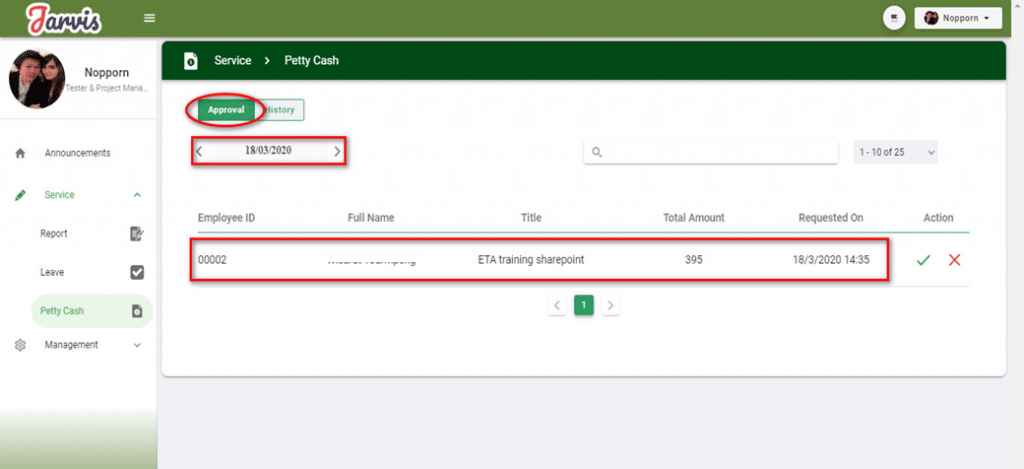Open the Report document icon in sidebar
Viewport: 1024px width, 469px height.
[x=137, y=234]
